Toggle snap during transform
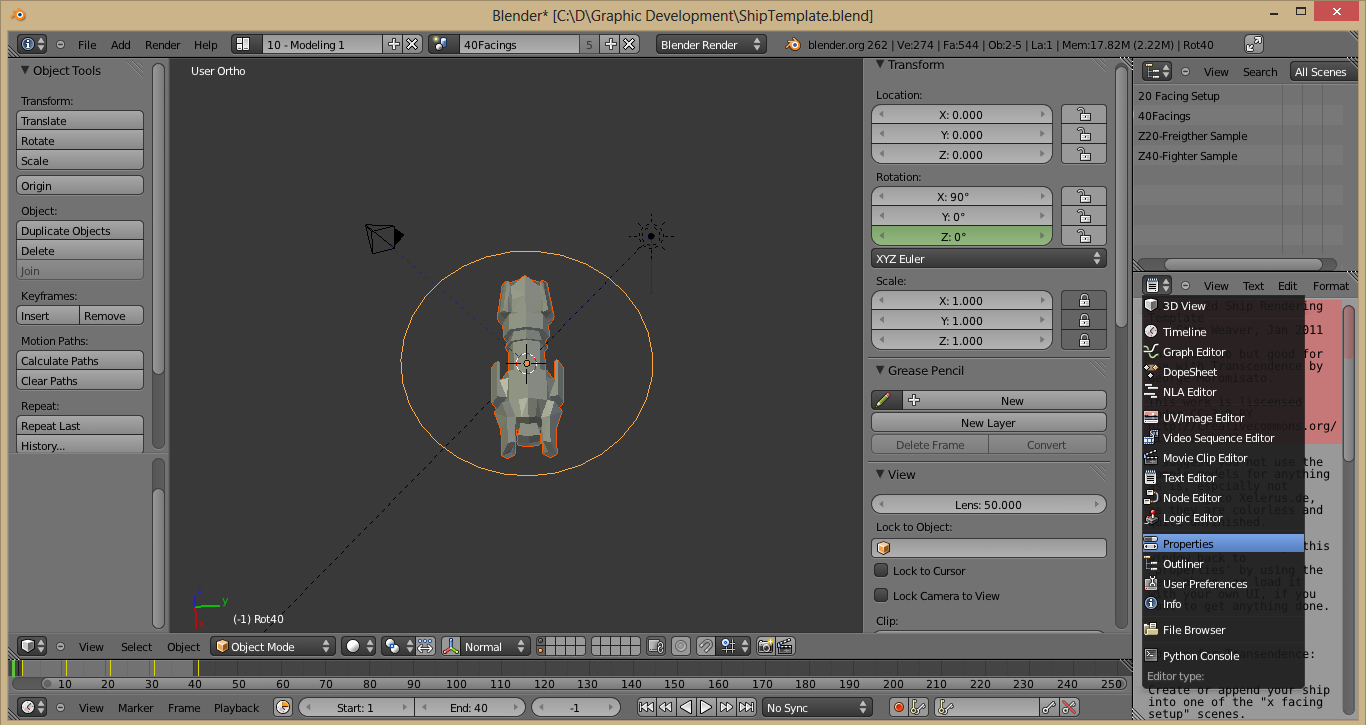Image resolution: width=1366 pixels, height=725 pixels. point(706,646)
